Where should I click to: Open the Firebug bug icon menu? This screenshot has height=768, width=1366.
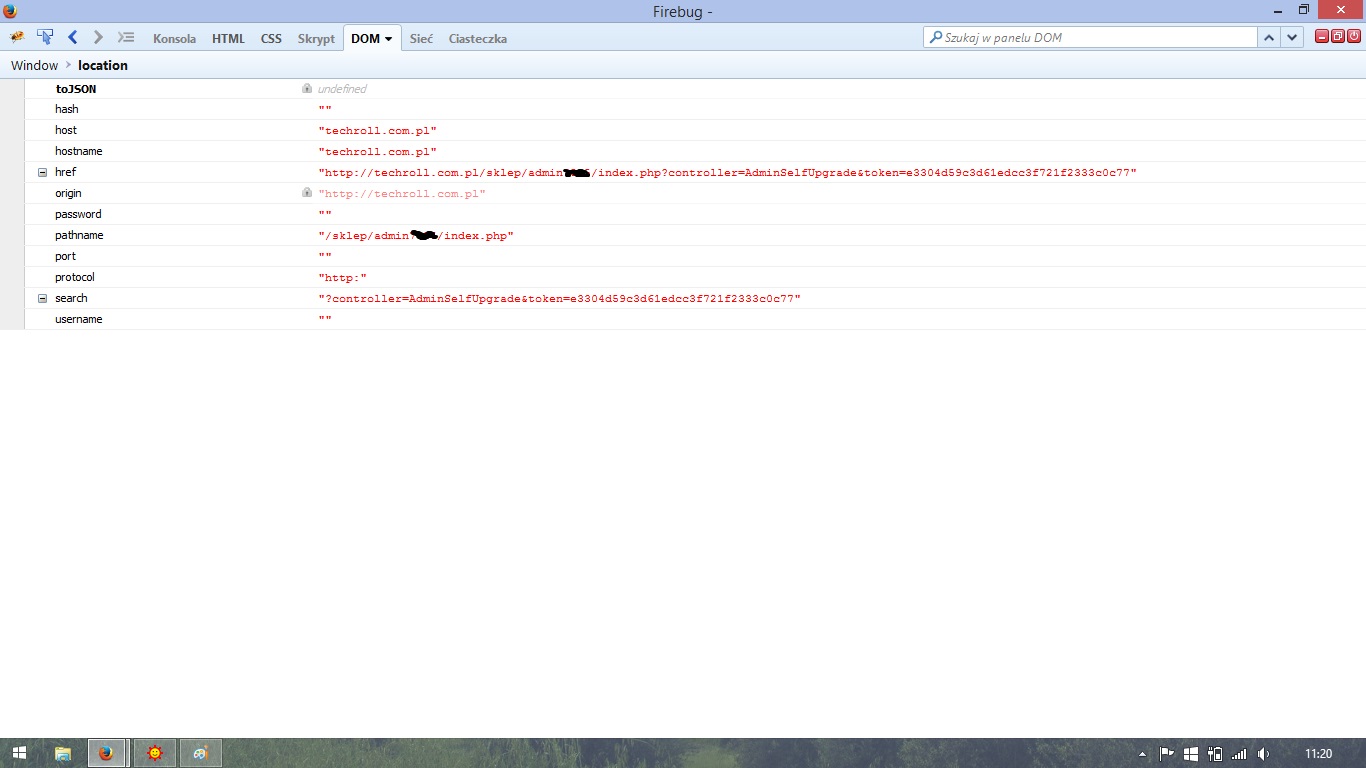[x=17, y=37]
